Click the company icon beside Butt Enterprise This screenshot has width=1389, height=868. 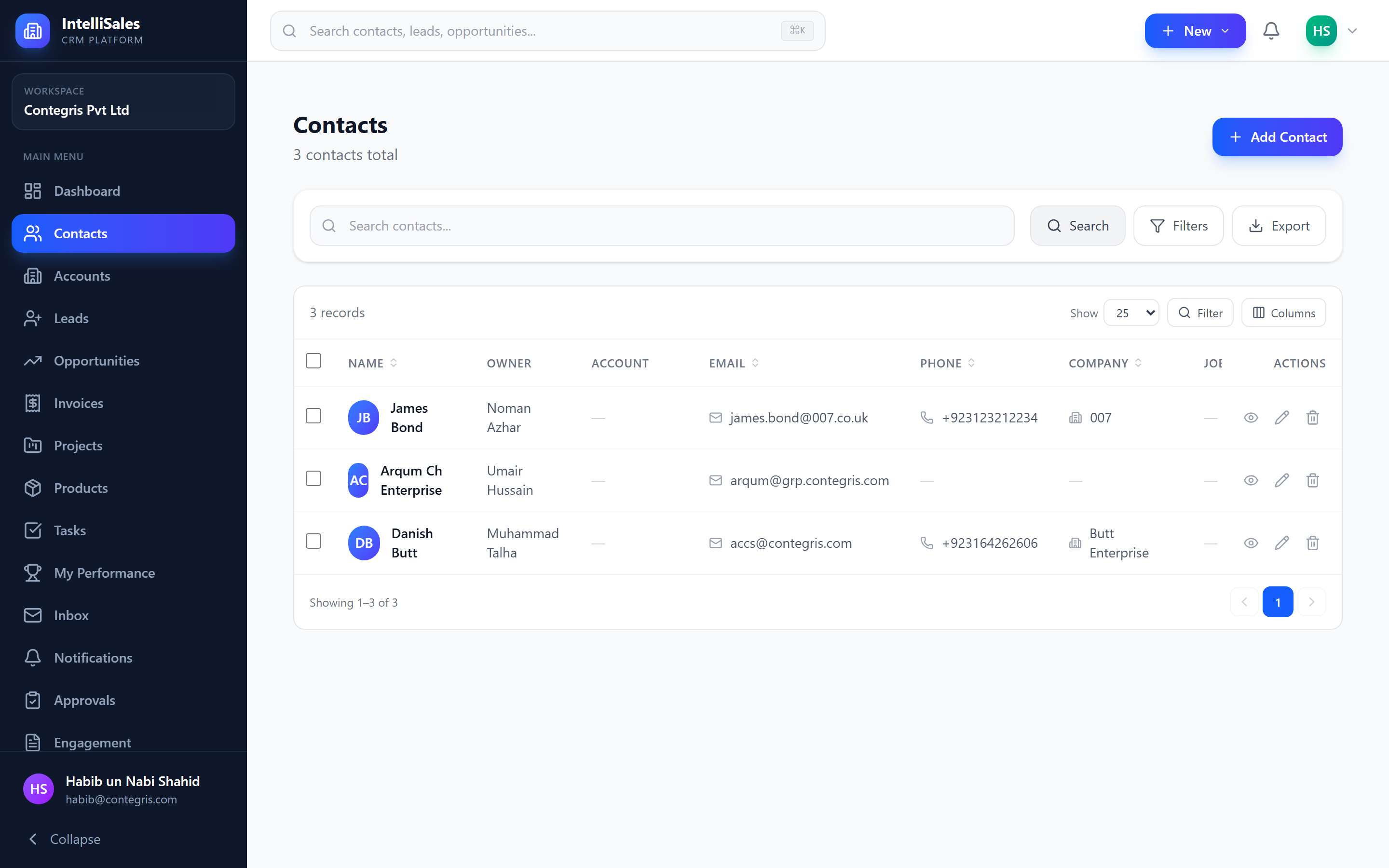coord(1075,542)
